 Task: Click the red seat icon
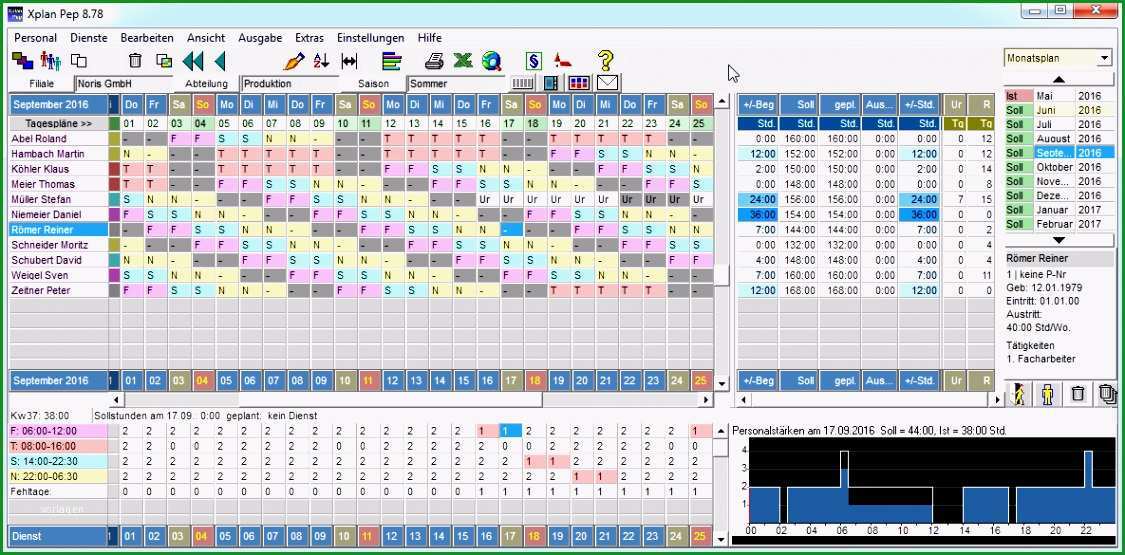(x=564, y=61)
